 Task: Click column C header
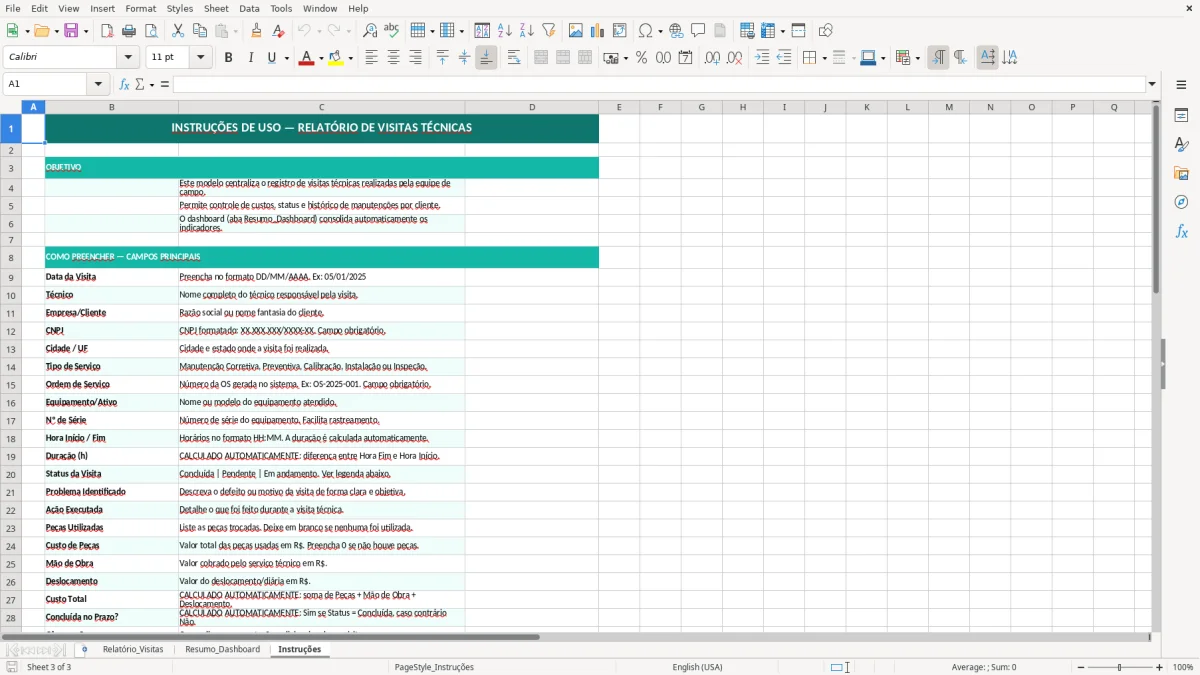(321, 107)
